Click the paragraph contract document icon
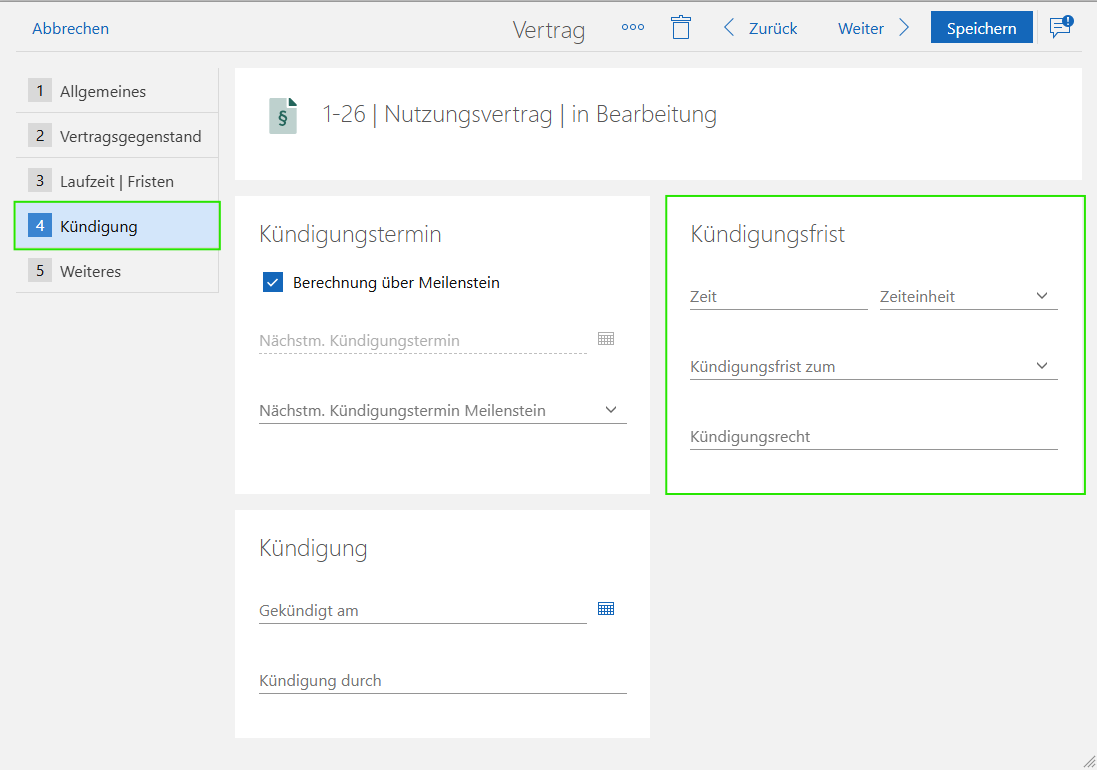Screen dimensions: 1097x770 pyautogui.click(x=283, y=115)
